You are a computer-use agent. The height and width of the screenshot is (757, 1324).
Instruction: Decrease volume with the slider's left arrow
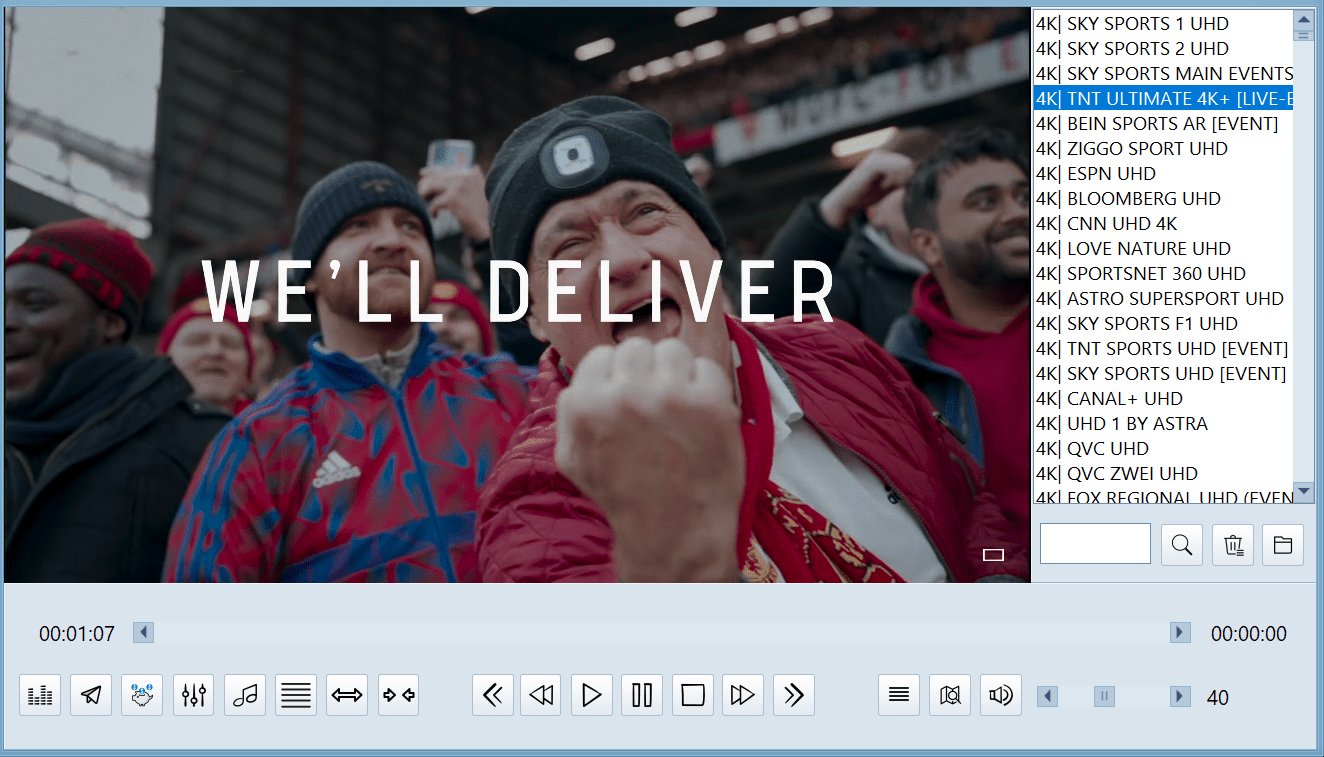pos(1047,696)
